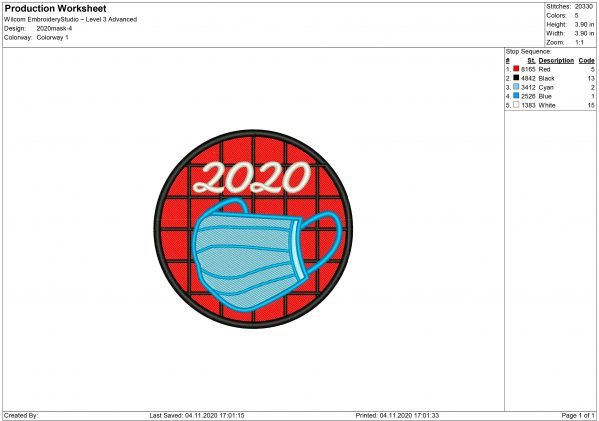Click the Stitches value '20330'

(584, 6)
